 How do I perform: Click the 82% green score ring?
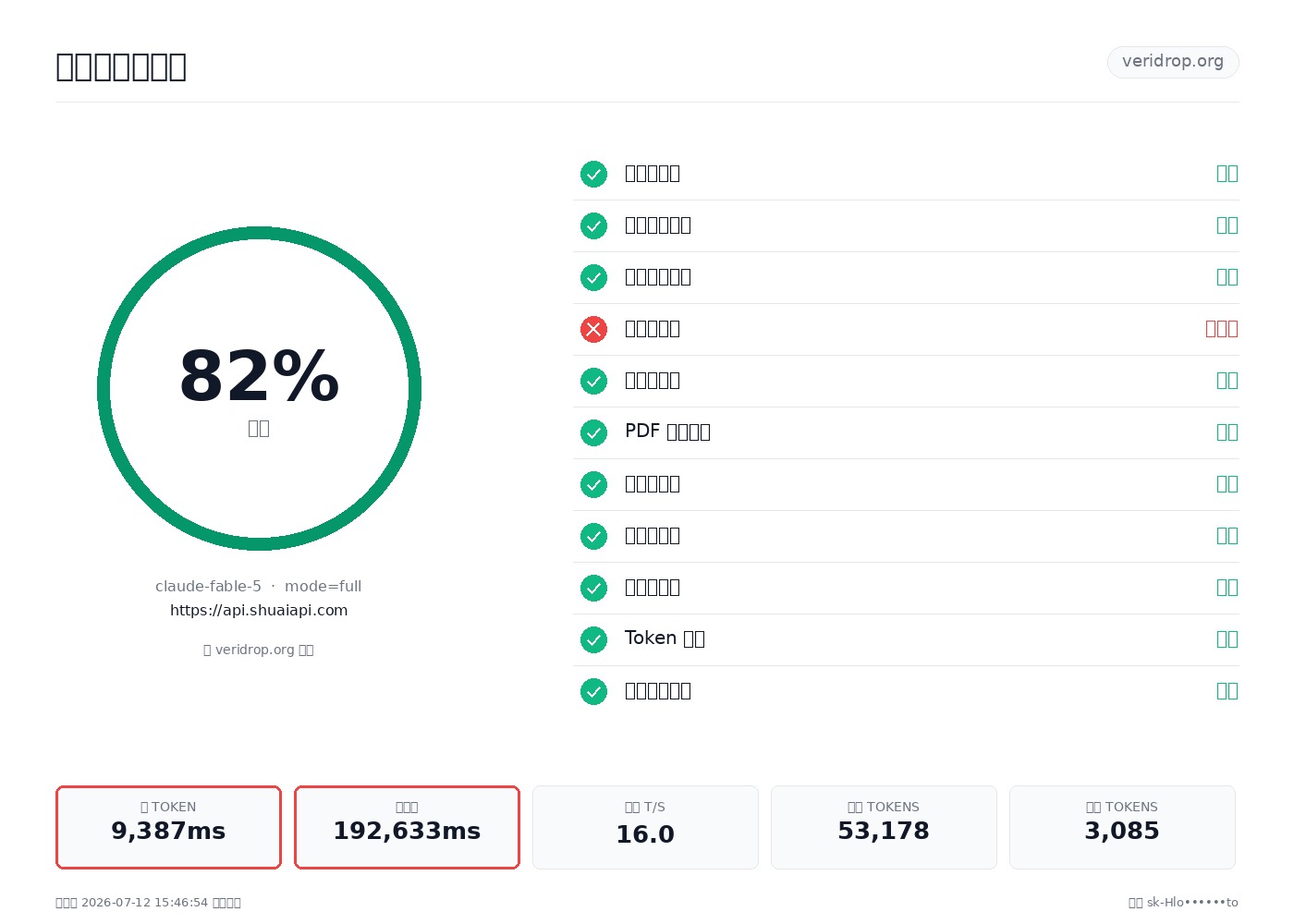click(259, 388)
